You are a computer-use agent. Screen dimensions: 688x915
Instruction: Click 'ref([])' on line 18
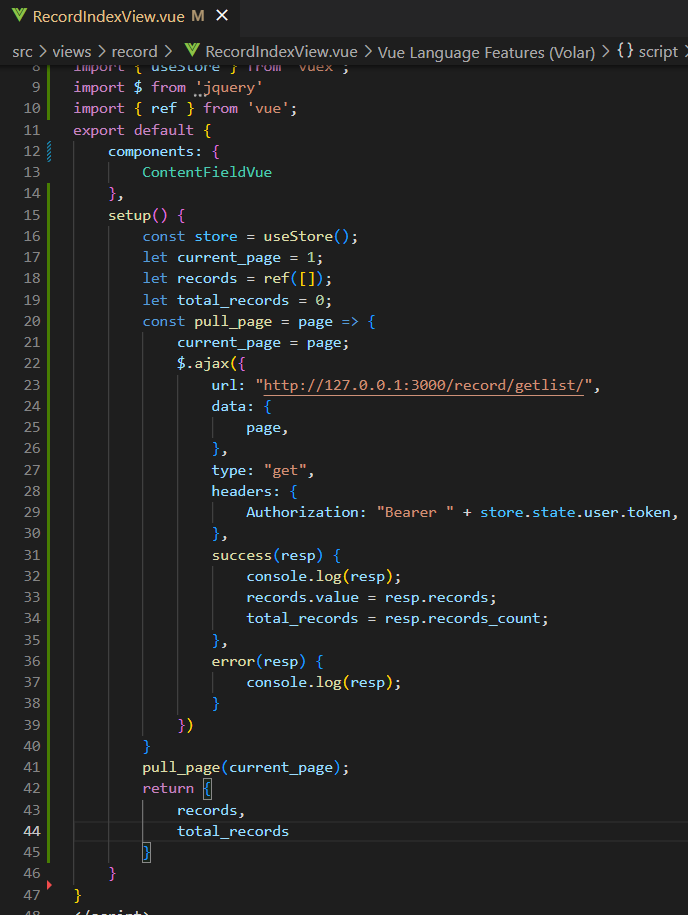tap(294, 279)
